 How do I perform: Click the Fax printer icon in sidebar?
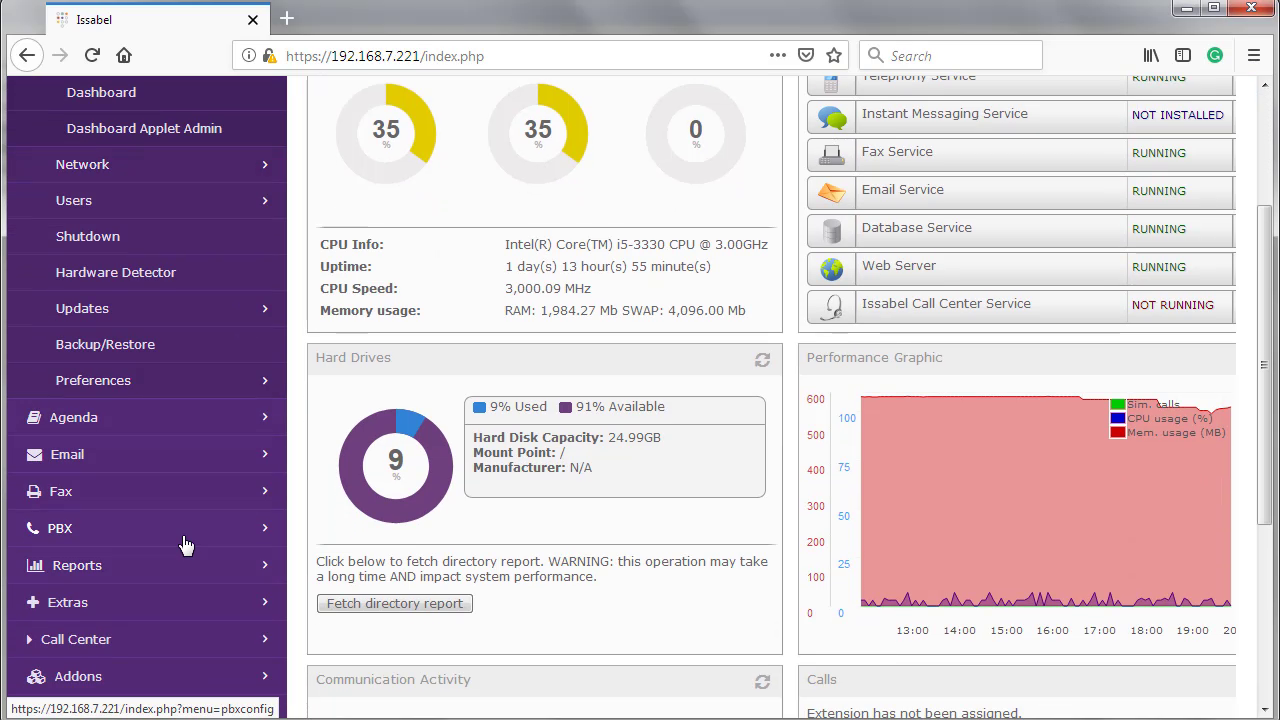point(35,491)
